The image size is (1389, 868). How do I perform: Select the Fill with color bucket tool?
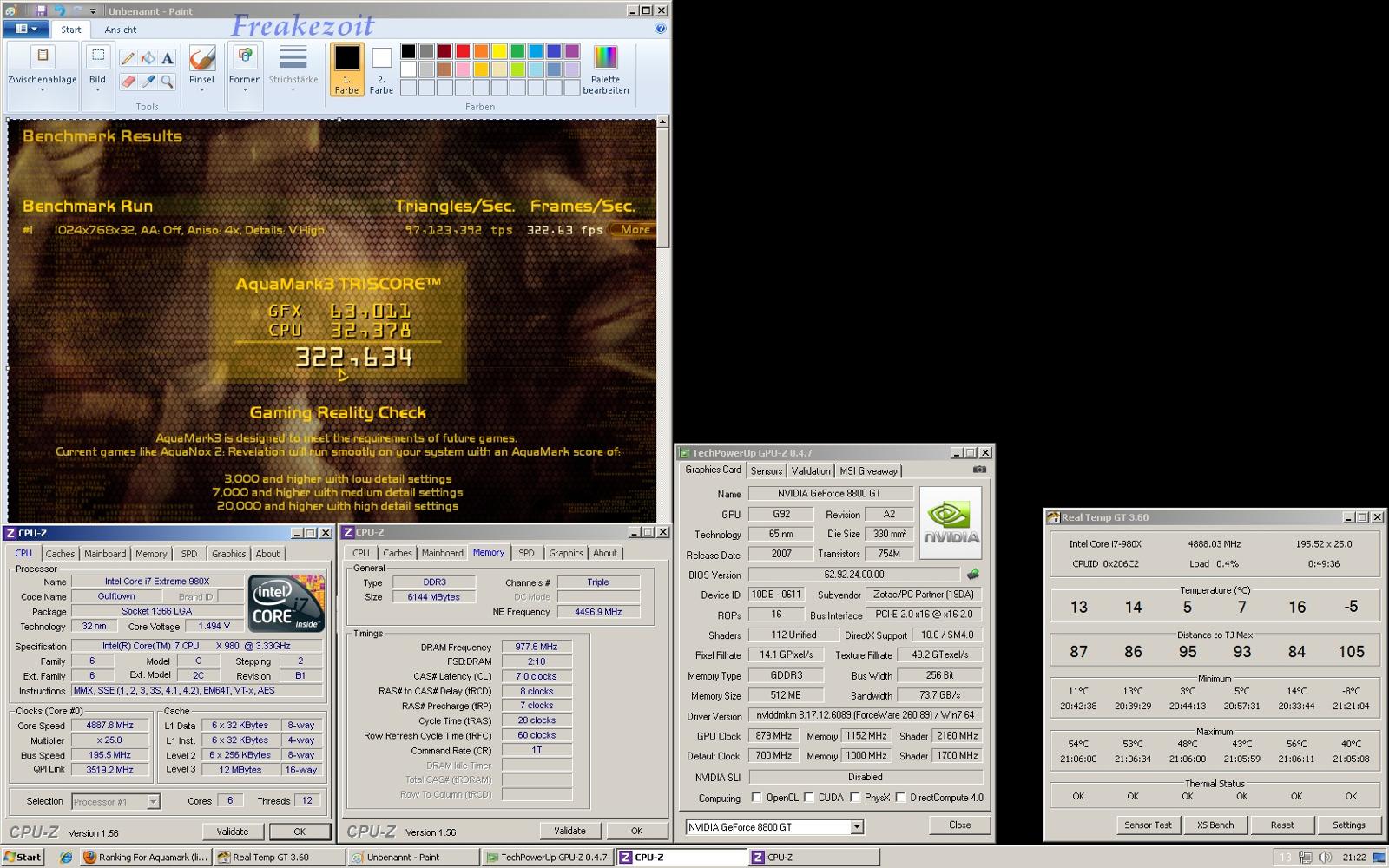pos(148,58)
